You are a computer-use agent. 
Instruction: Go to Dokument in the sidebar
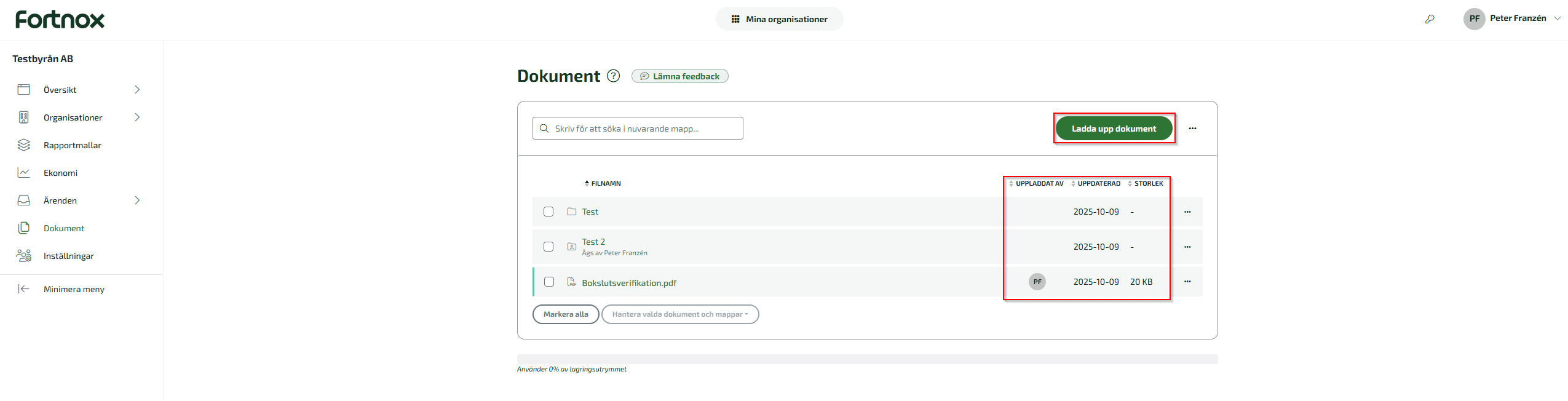[x=64, y=228]
